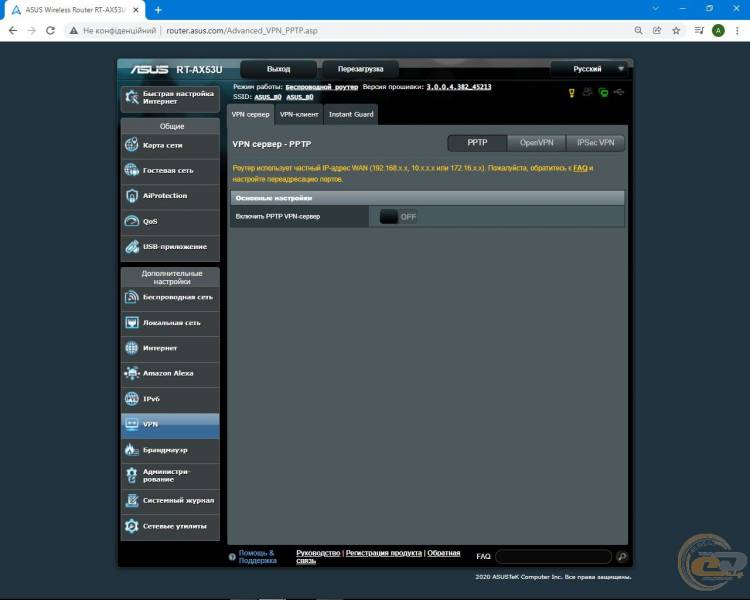
Task: Open the Chrome three-dot menu
Action: (737, 31)
